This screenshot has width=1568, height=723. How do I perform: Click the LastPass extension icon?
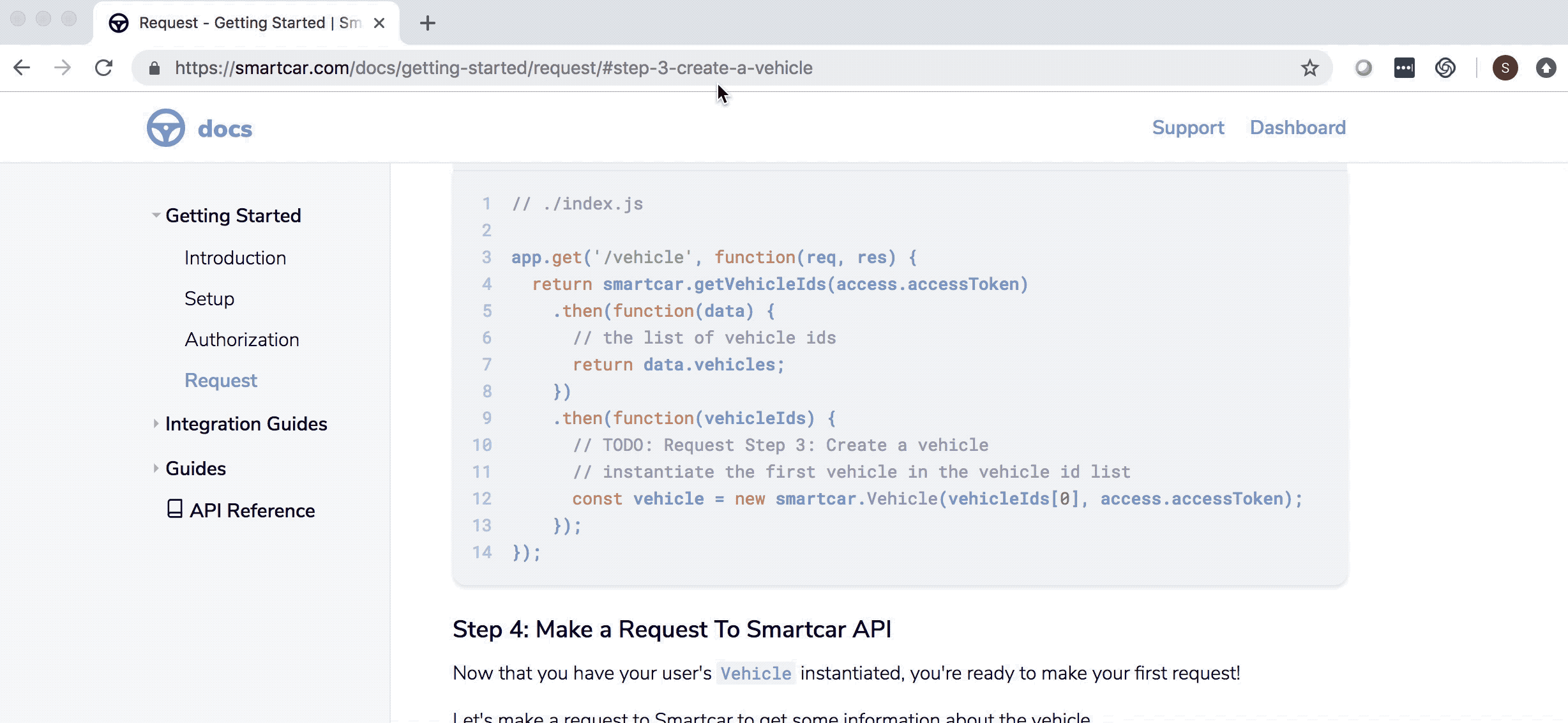coord(1404,68)
